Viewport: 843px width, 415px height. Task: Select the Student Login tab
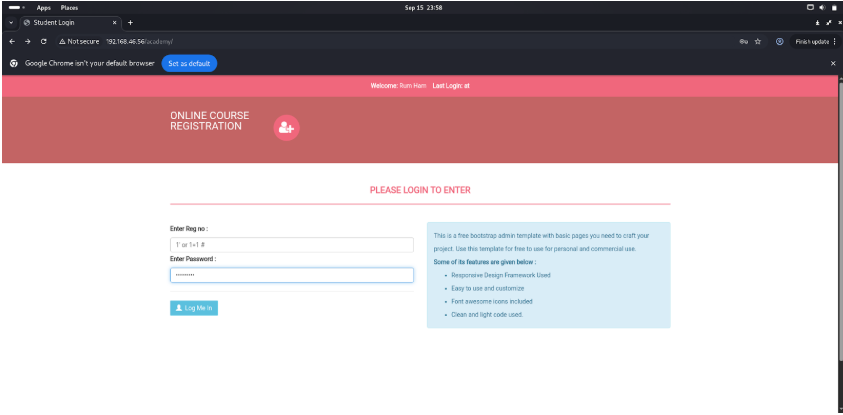[70, 23]
